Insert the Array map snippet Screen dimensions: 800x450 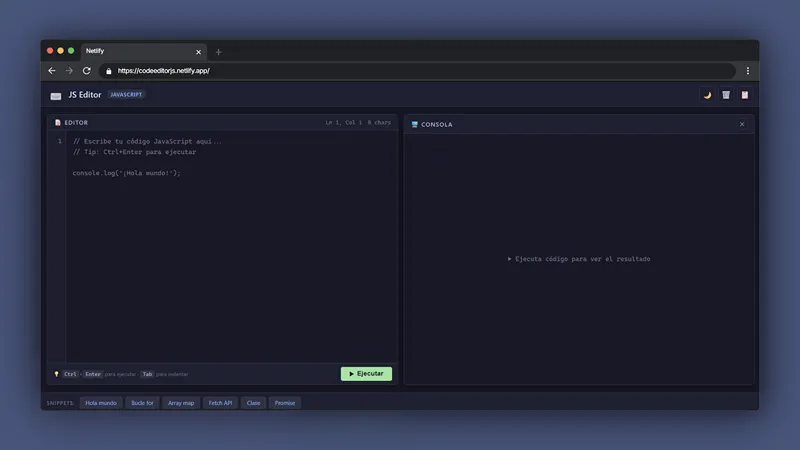tap(181, 403)
